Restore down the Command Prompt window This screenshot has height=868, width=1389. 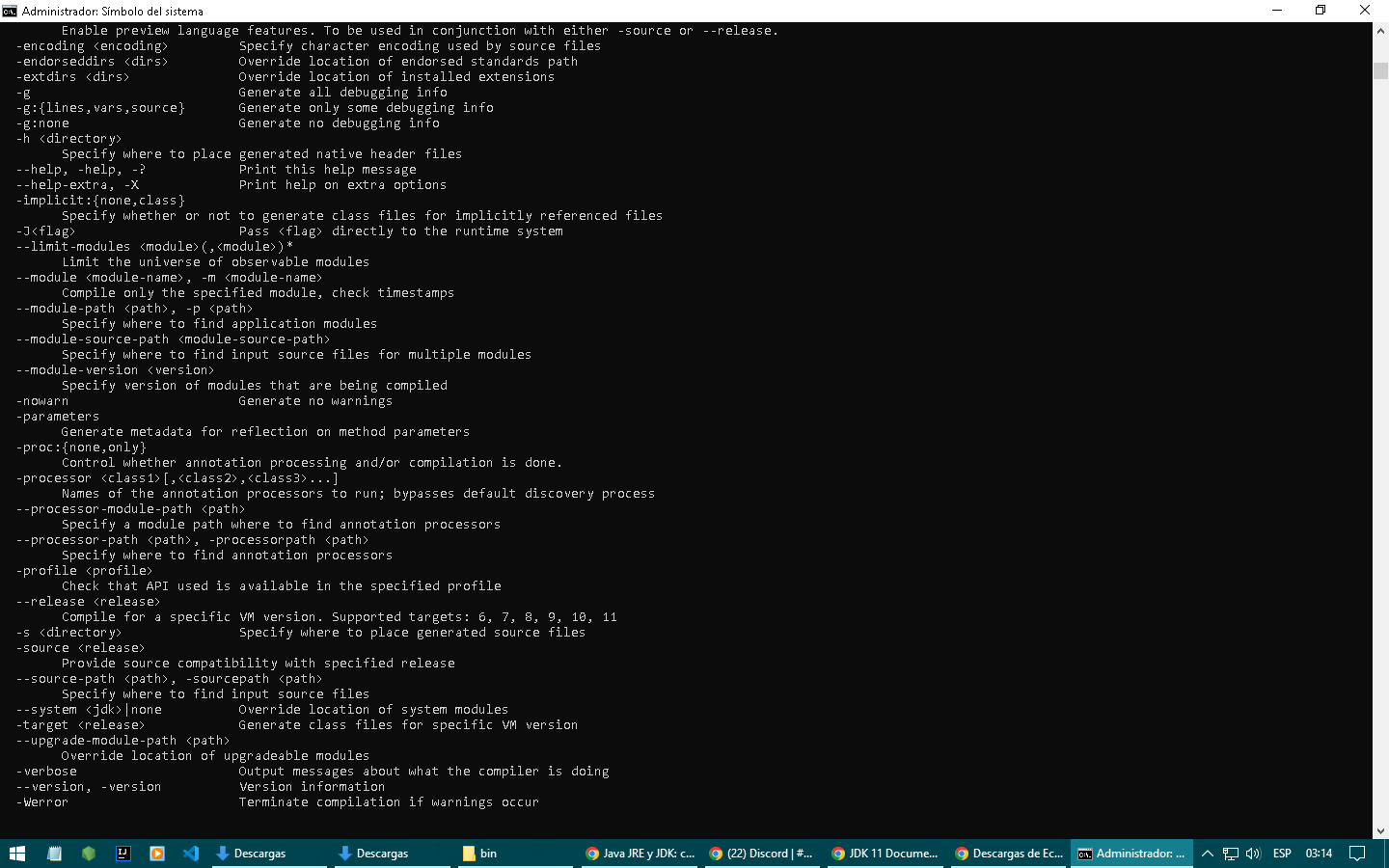click(1321, 11)
